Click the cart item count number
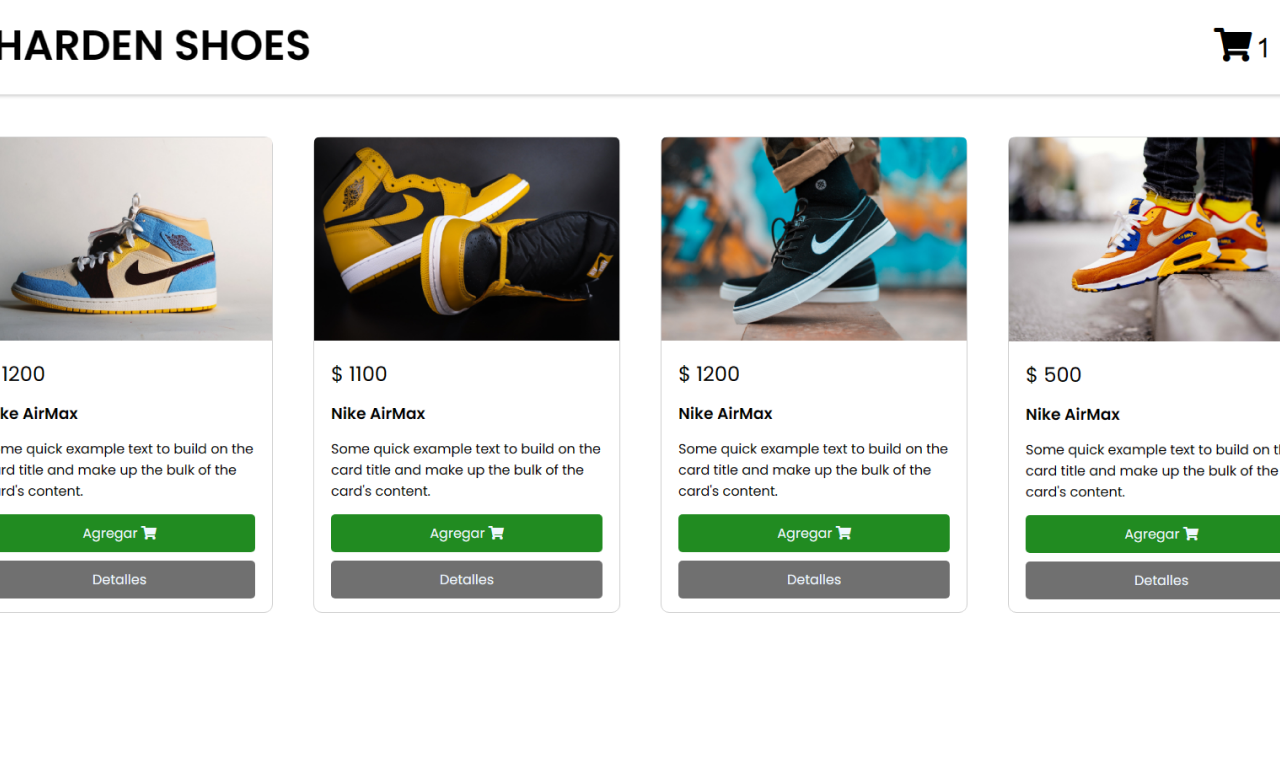The width and height of the screenshot is (1280, 784). (1263, 48)
